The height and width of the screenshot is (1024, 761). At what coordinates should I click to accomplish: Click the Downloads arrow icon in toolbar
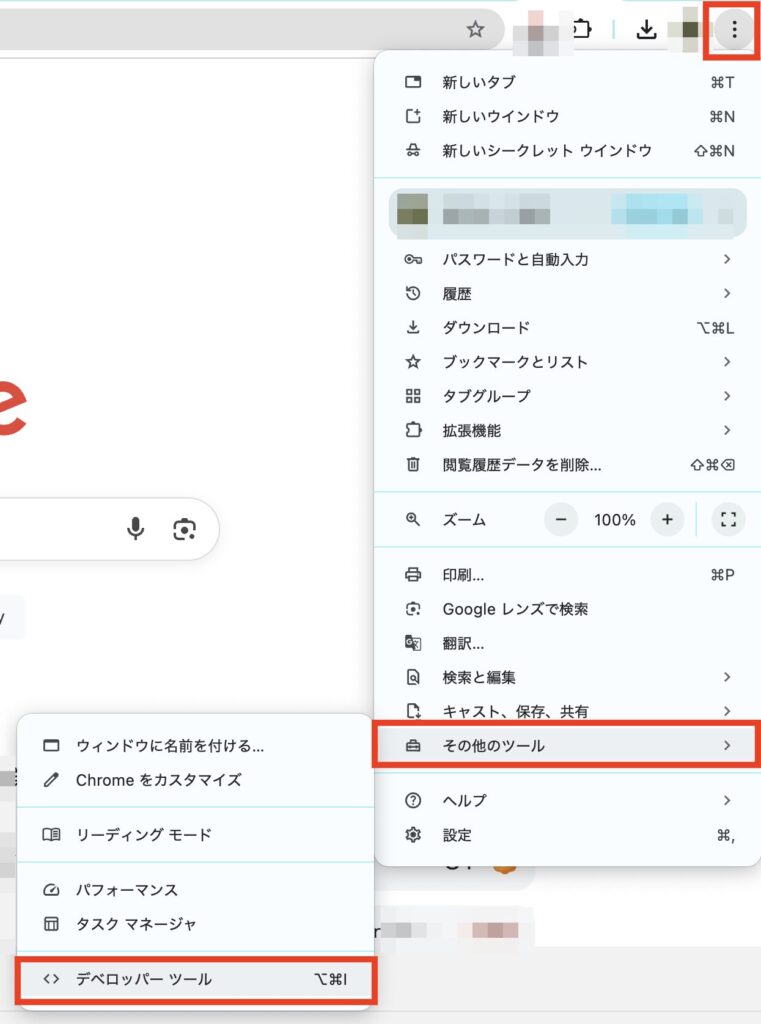(647, 30)
